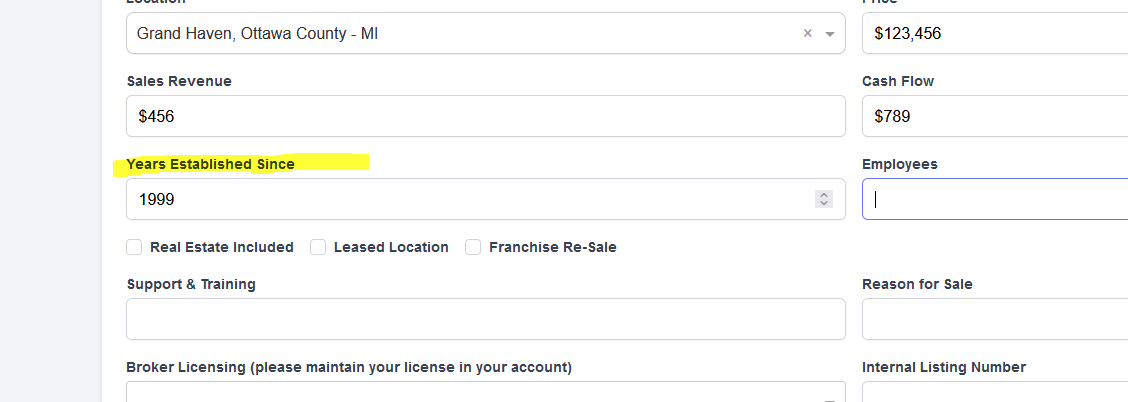Check the Leased Location option
1128x402 pixels.
coord(318,247)
